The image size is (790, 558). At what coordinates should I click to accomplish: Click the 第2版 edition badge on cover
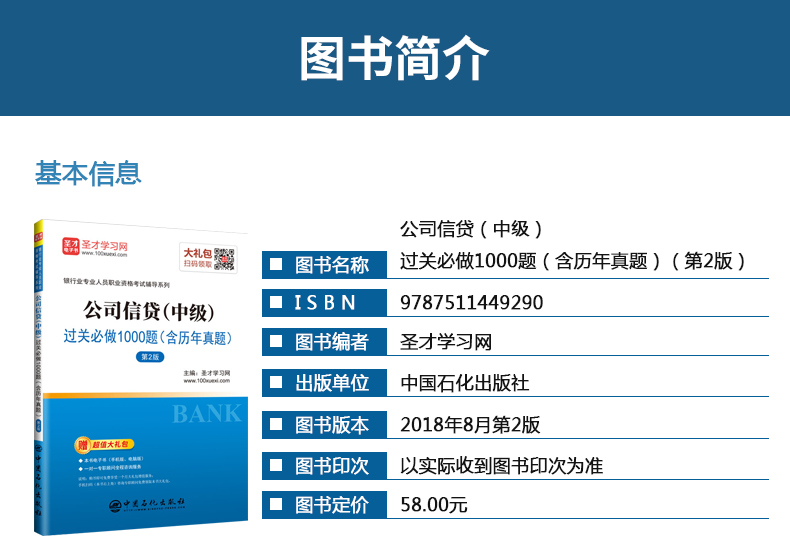[x=150, y=357]
